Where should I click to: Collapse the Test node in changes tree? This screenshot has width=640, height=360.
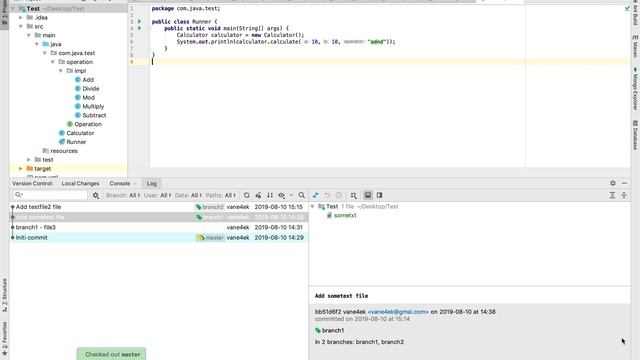pyautogui.click(x=313, y=207)
